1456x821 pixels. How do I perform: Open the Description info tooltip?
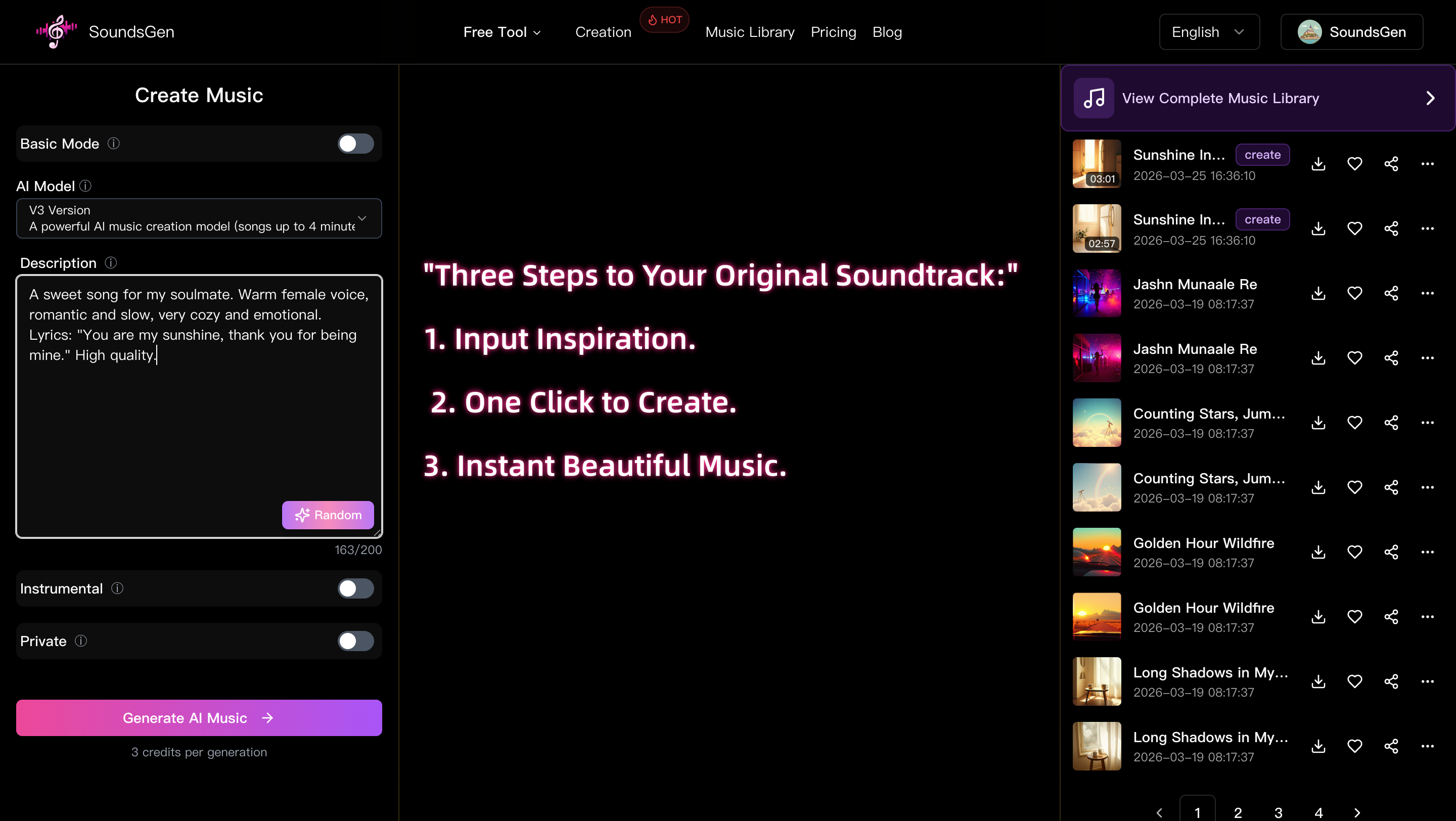111,263
